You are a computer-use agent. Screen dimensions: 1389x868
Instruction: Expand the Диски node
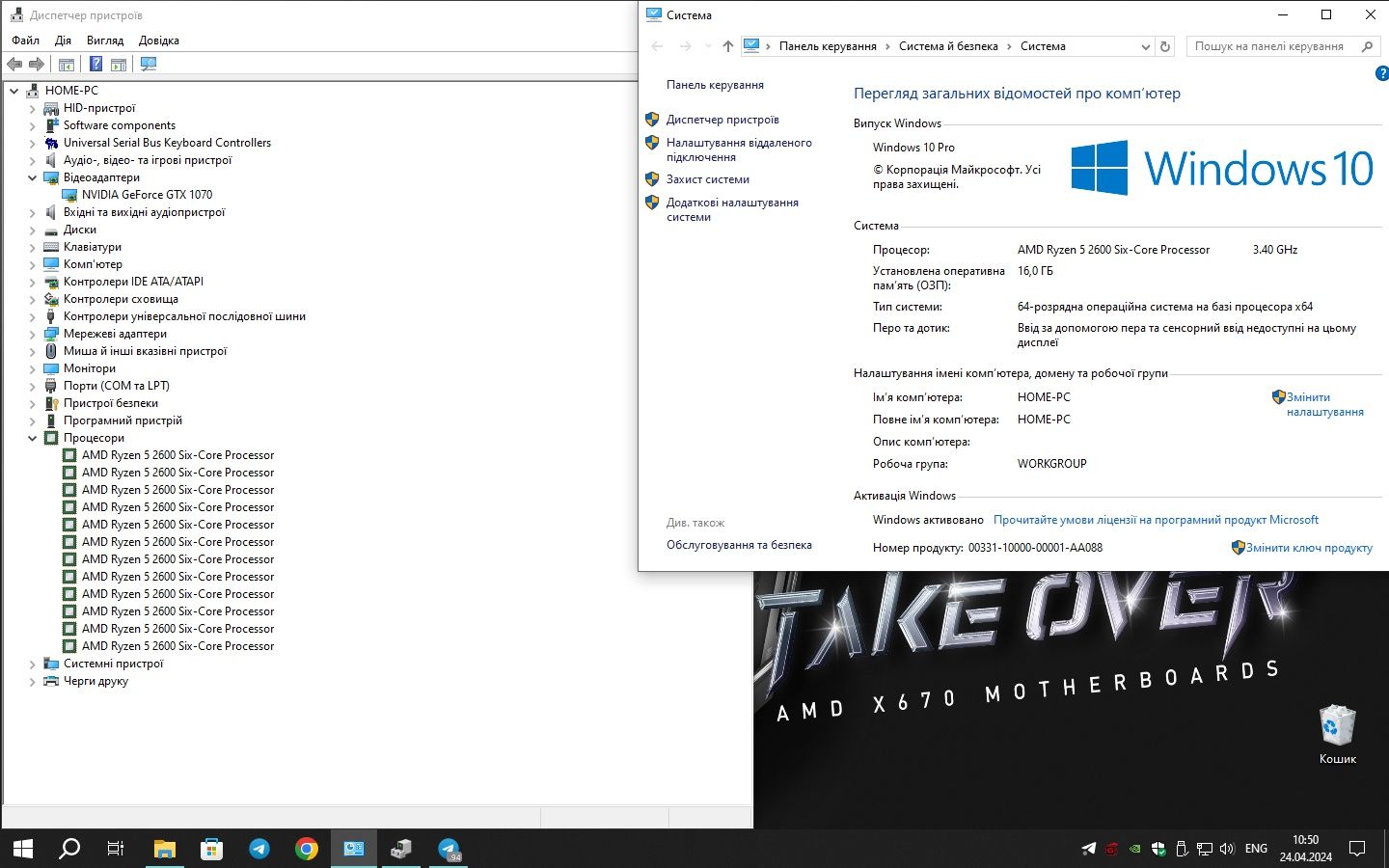32,230
